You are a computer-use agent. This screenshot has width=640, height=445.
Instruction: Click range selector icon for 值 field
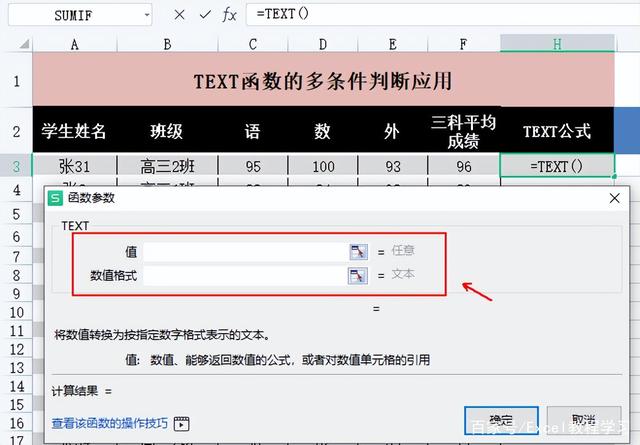pyautogui.click(x=358, y=251)
